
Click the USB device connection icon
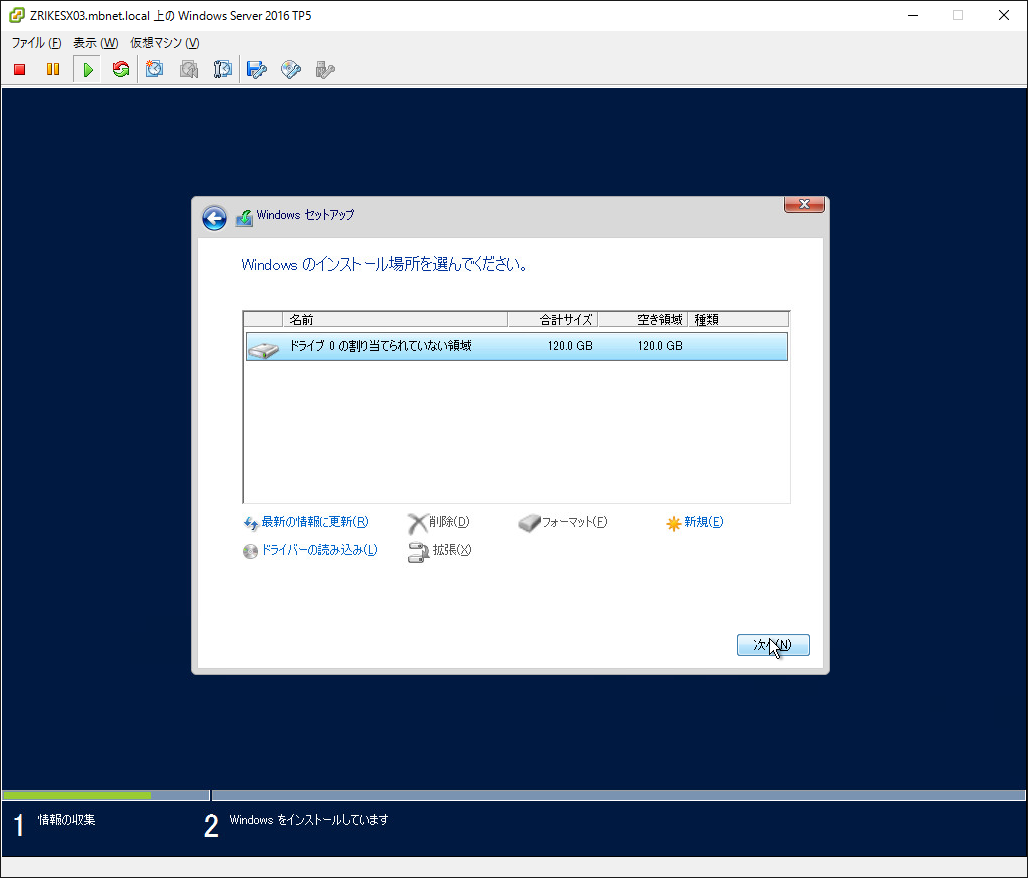click(324, 69)
